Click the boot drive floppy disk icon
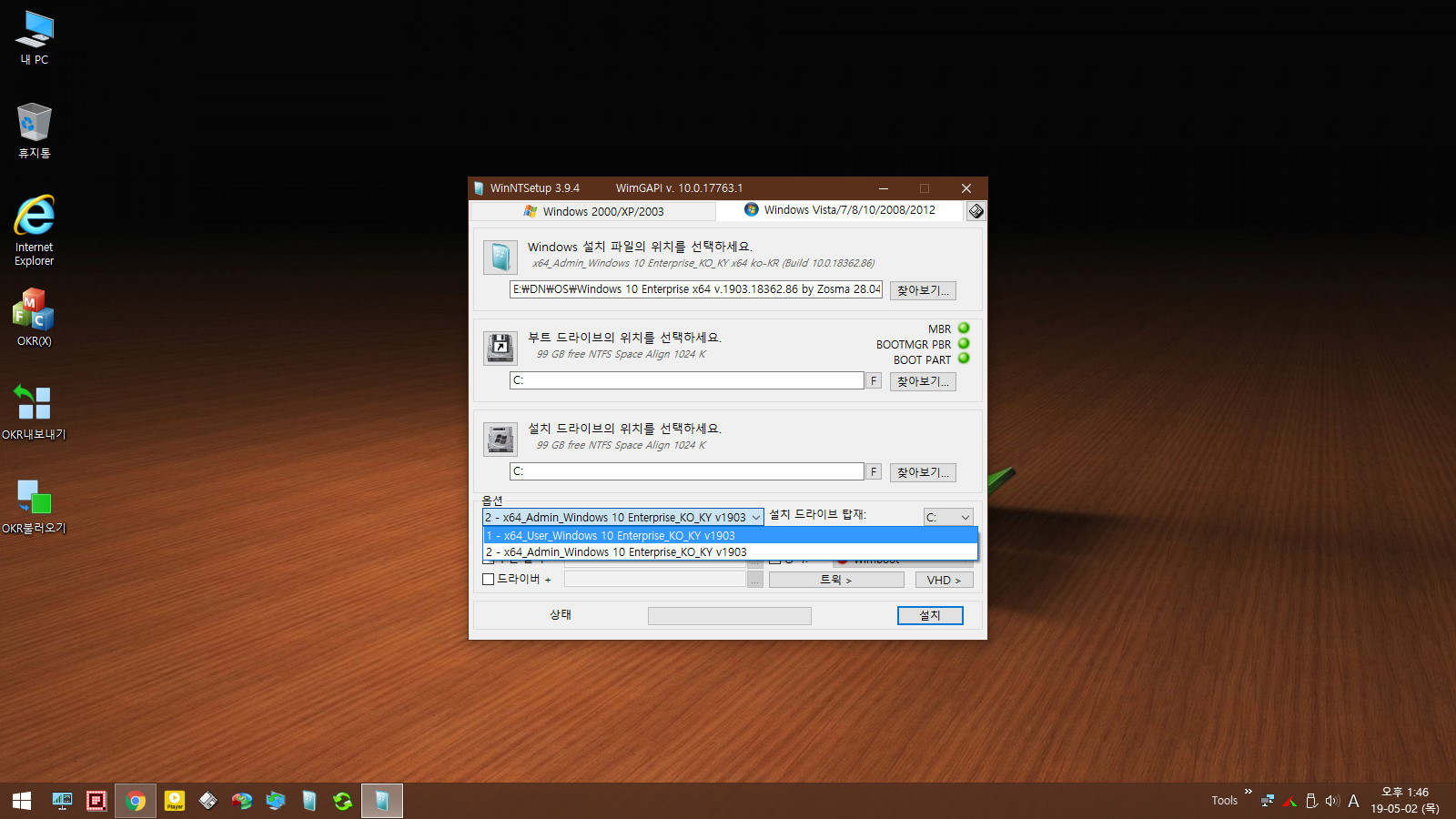 [500, 348]
